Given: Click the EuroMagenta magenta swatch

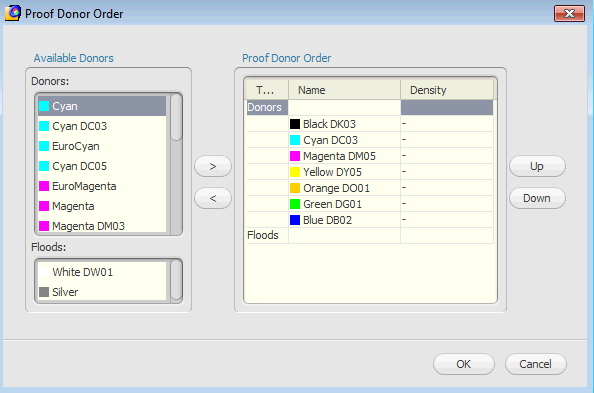Looking at the screenshot, I should 44,186.
